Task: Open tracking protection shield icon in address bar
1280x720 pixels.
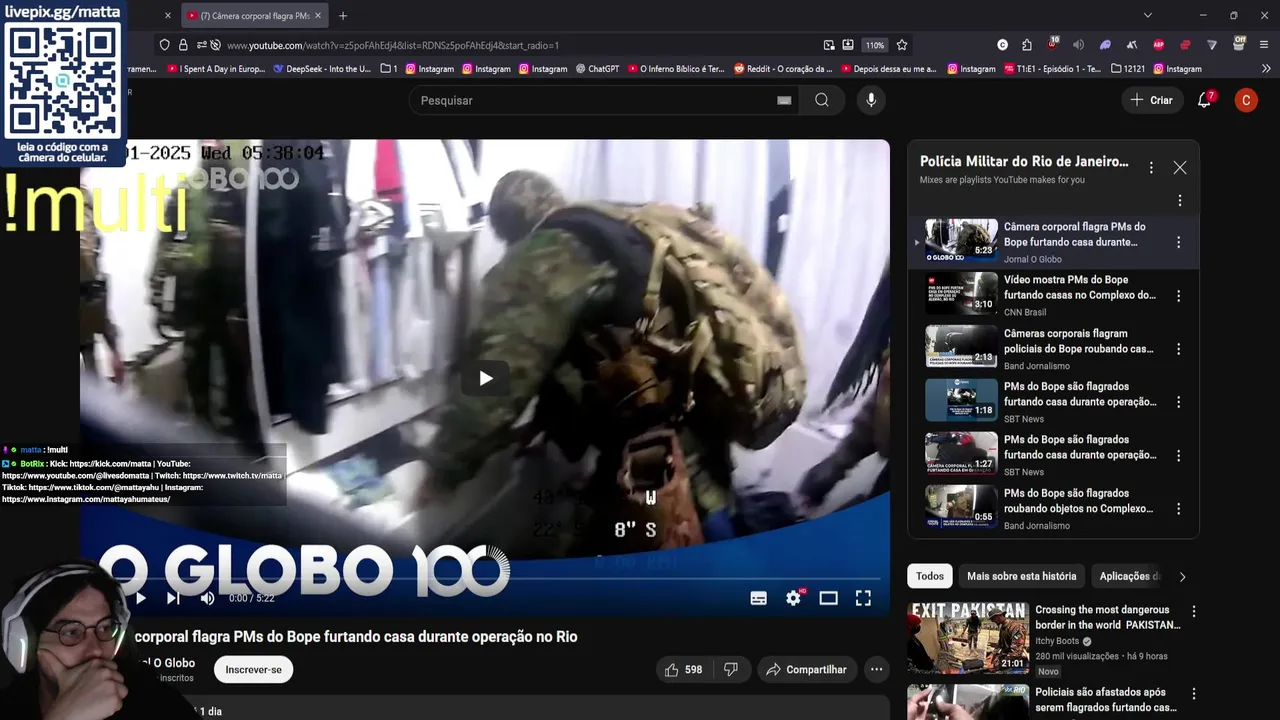Action: (165, 45)
